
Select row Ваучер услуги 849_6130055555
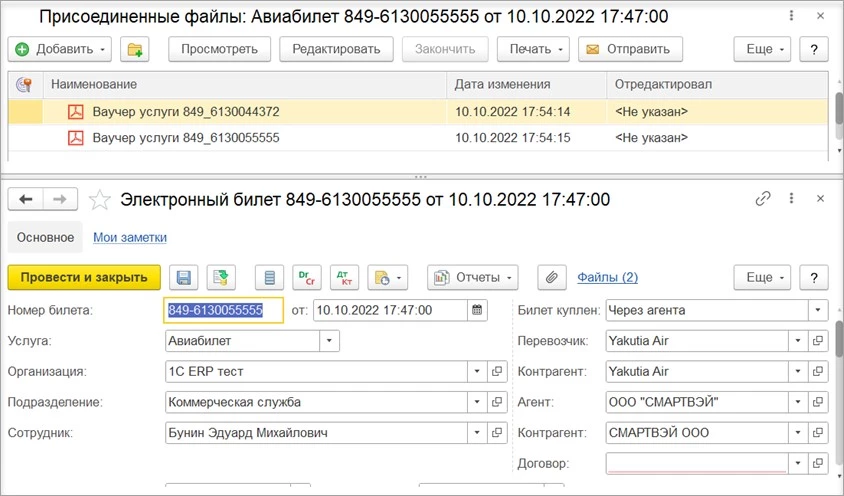point(418,138)
